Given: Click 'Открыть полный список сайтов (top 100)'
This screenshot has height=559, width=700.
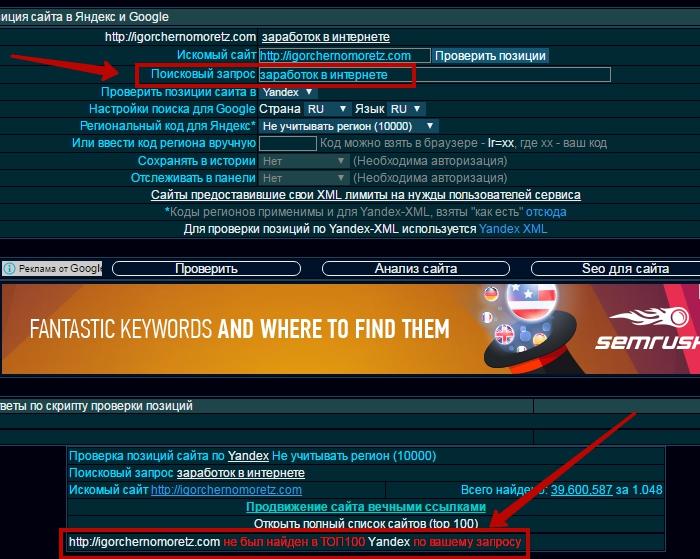Looking at the screenshot, I should click(366, 523).
